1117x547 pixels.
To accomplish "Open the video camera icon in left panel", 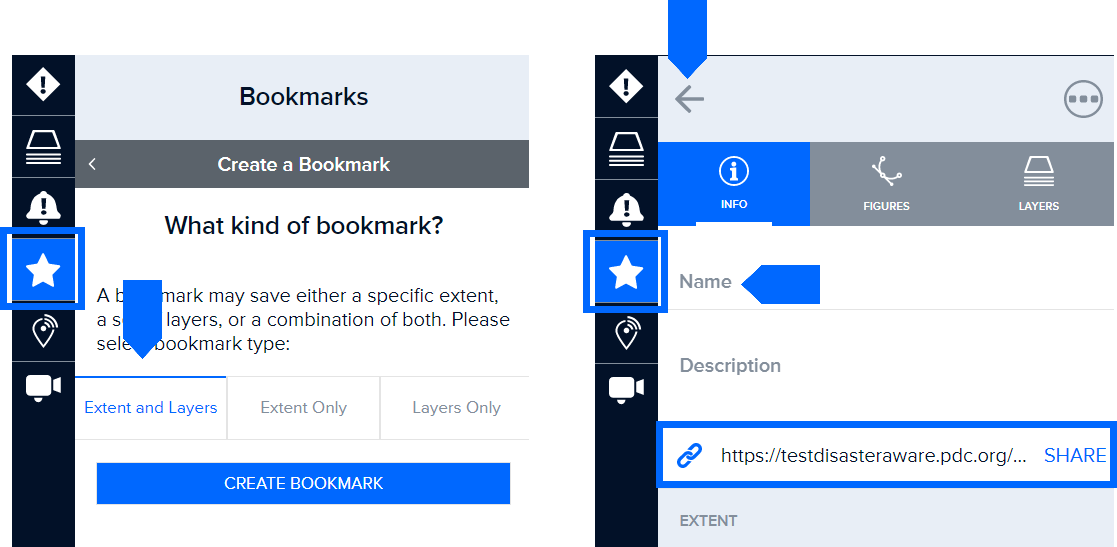I will pyautogui.click(x=43, y=388).
